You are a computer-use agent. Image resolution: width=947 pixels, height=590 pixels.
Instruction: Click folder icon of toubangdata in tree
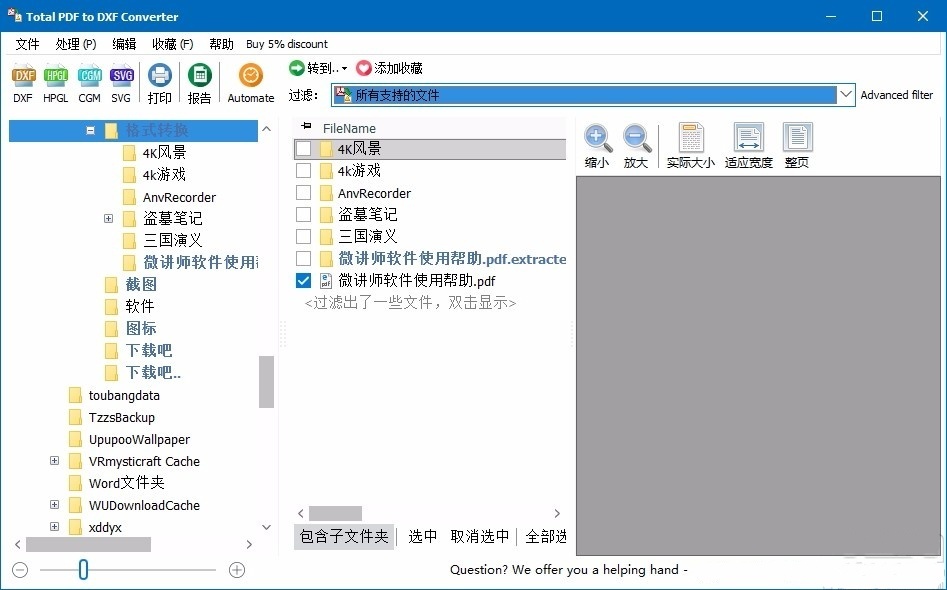pos(75,396)
